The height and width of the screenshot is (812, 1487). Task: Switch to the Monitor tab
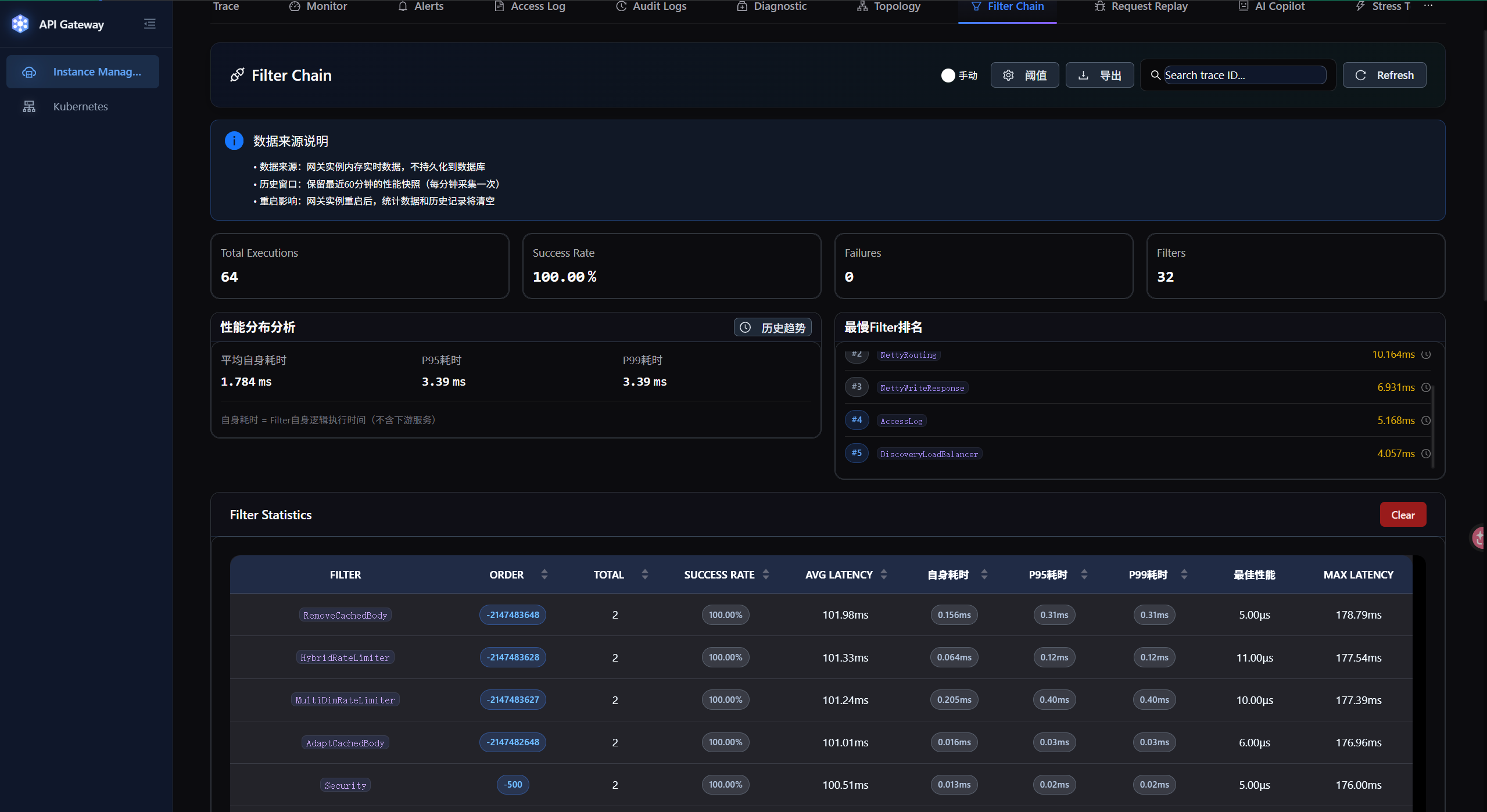click(318, 6)
